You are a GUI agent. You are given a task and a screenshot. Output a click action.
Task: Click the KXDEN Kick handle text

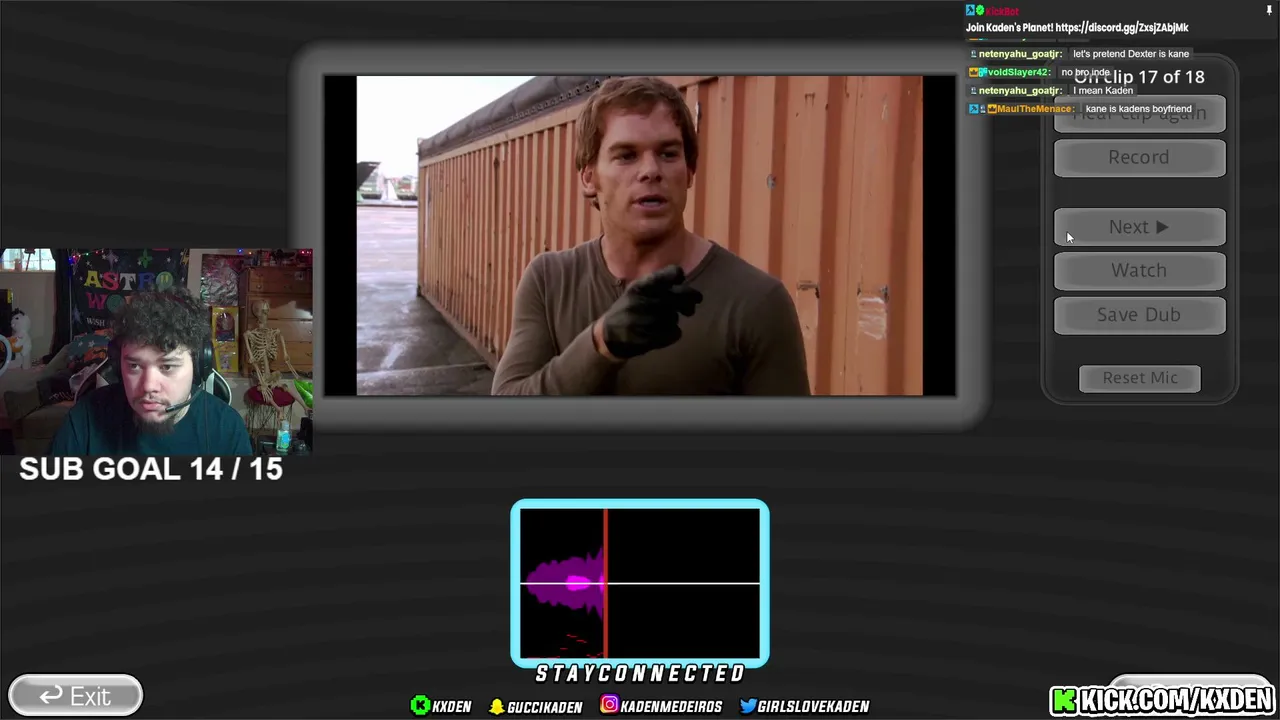(452, 707)
